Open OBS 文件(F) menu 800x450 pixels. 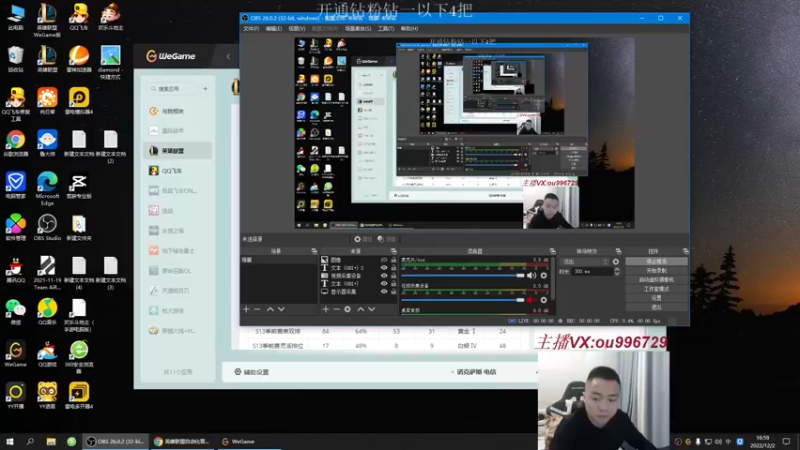pyautogui.click(x=251, y=29)
